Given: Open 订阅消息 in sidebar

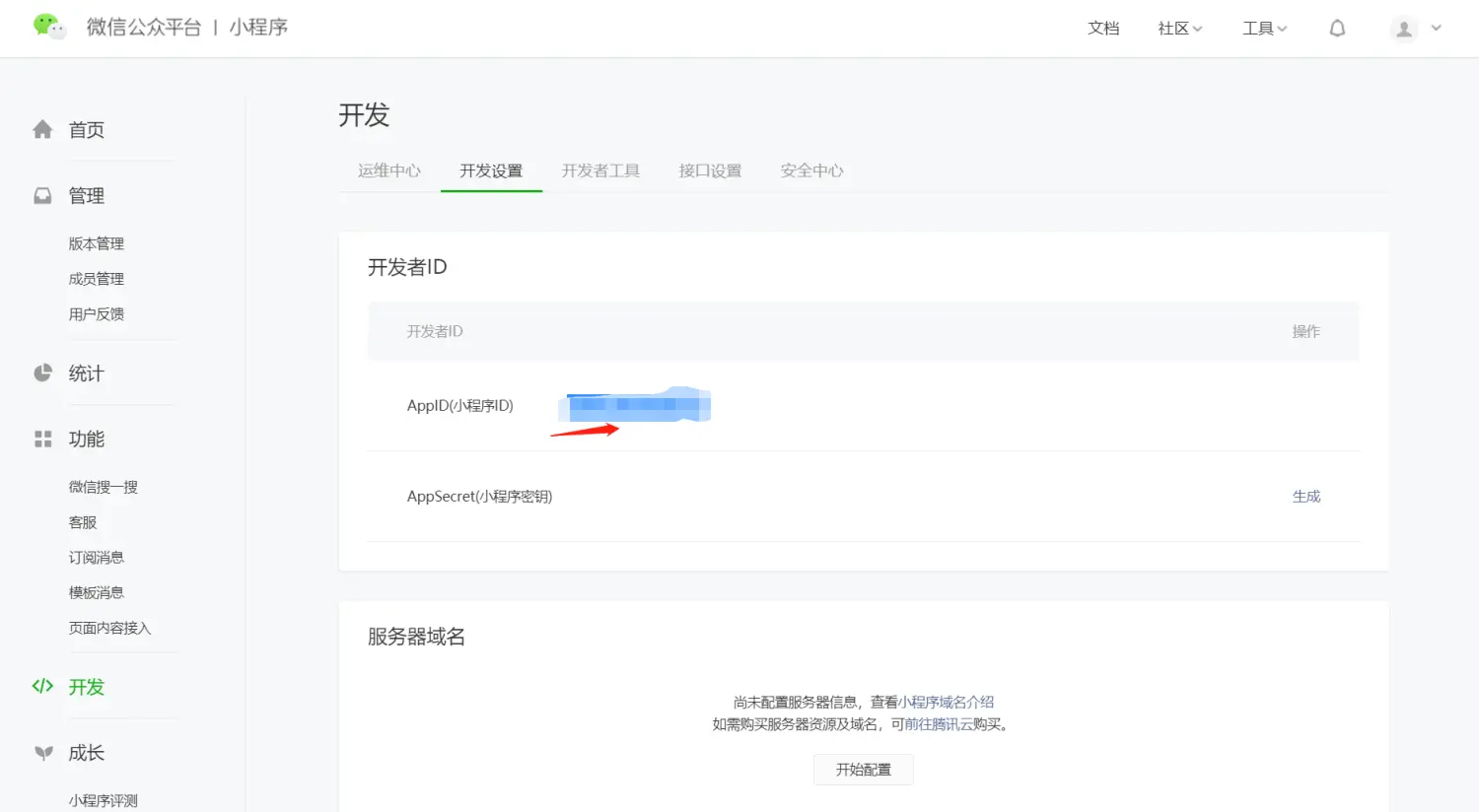Looking at the screenshot, I should tap(97, 558).
